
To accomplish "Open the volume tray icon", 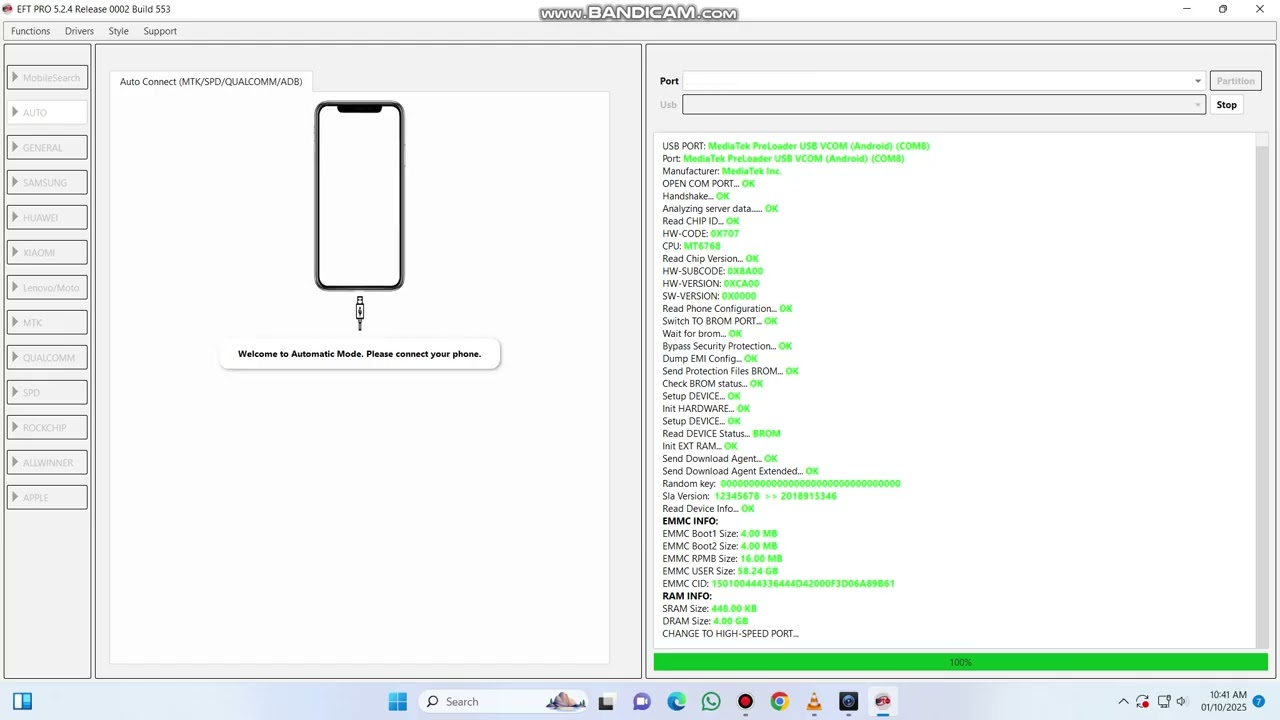I will (x=1182, y=702).
